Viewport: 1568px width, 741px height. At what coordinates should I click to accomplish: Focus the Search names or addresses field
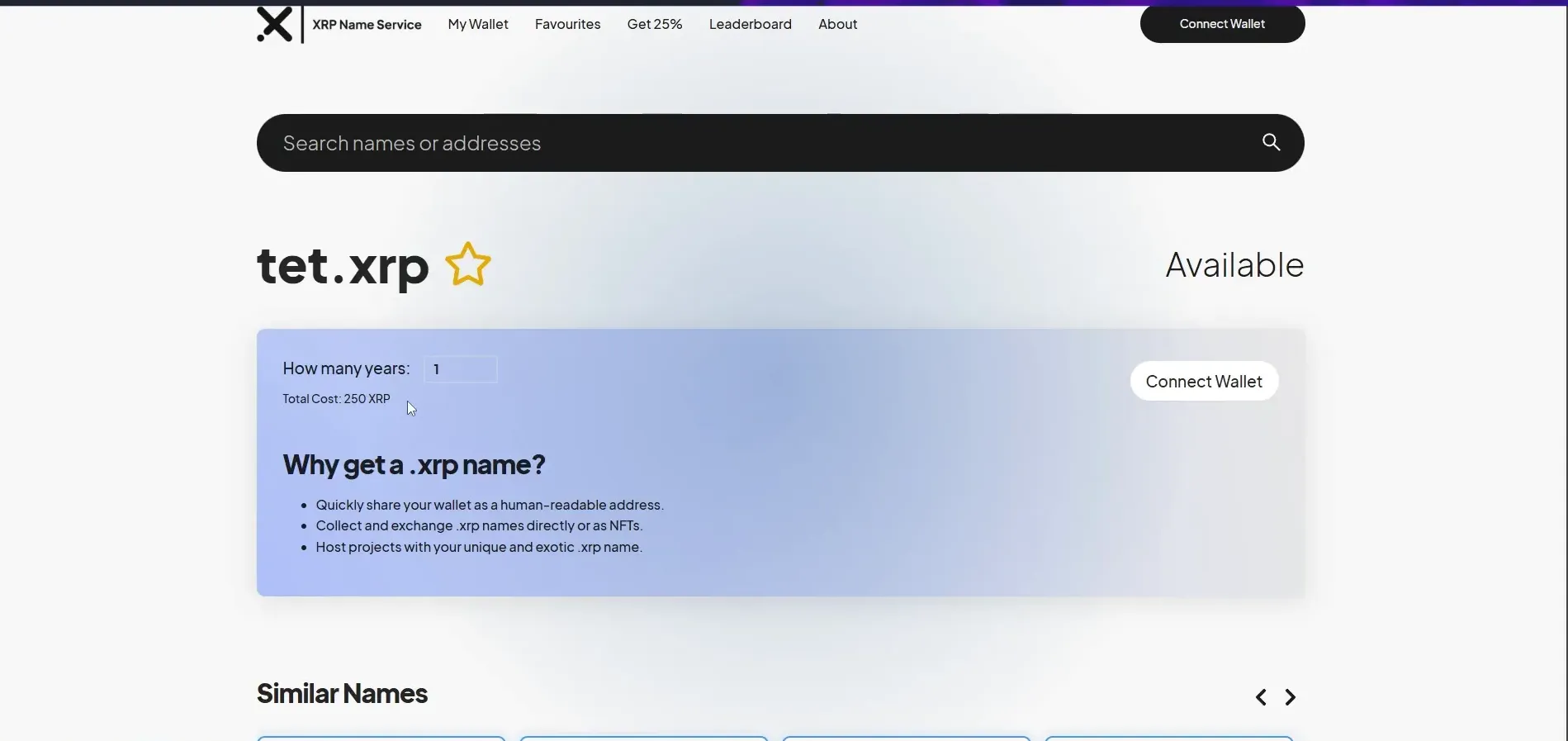[x=780, y=143]
